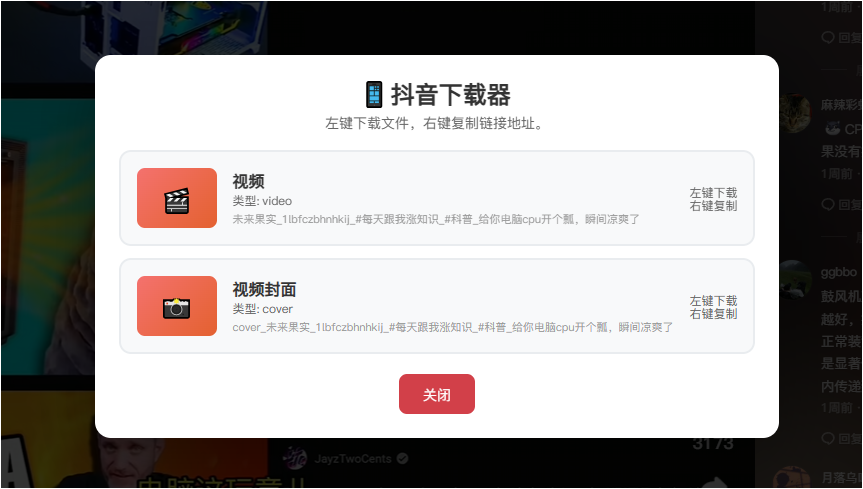Click the cover filename starting with cover_

pos(452,327)
